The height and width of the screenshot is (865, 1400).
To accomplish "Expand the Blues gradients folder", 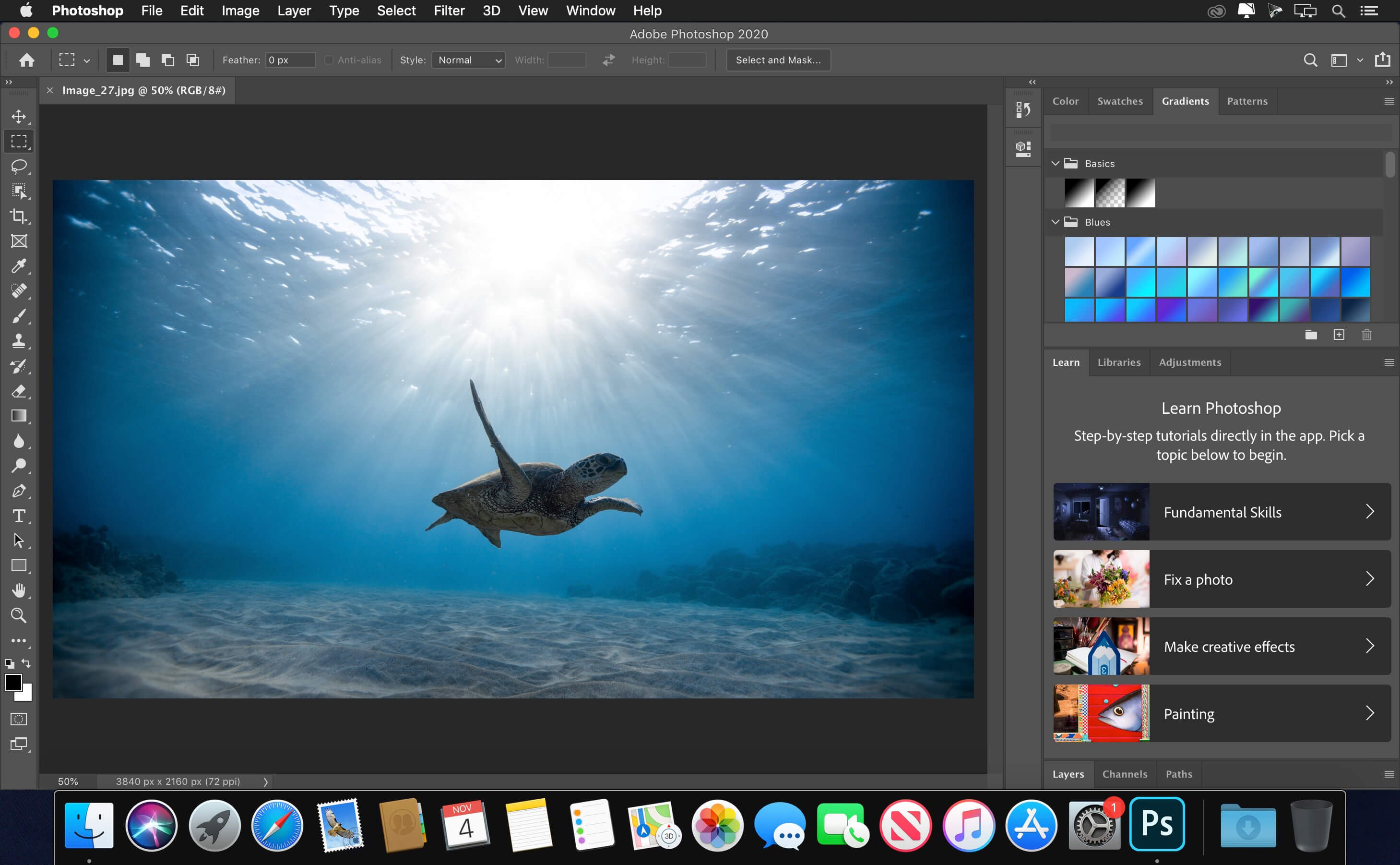I will (1056, 221).
